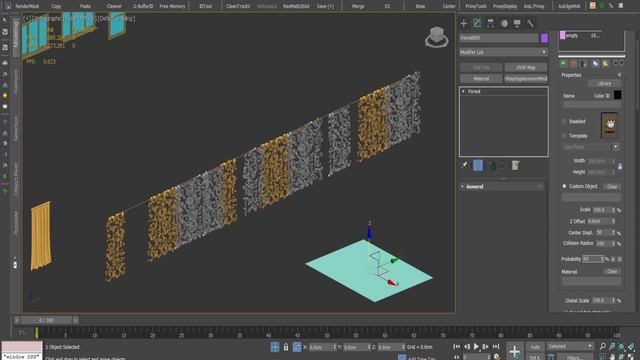Add new geometry item green icon
The height and width of the screenshot is (360, 640).
tap(564, 63)
